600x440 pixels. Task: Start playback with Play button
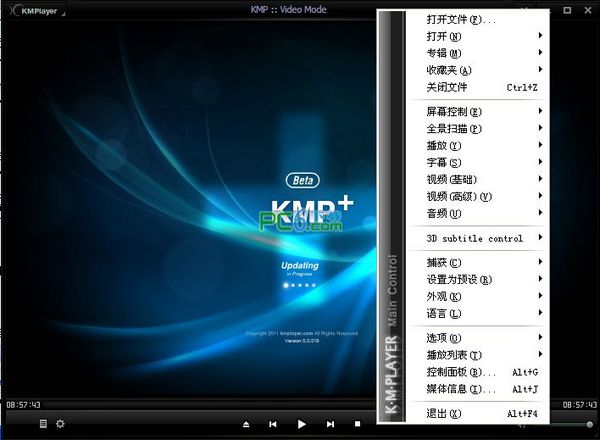pyautogui.click(x=302, y=424)
